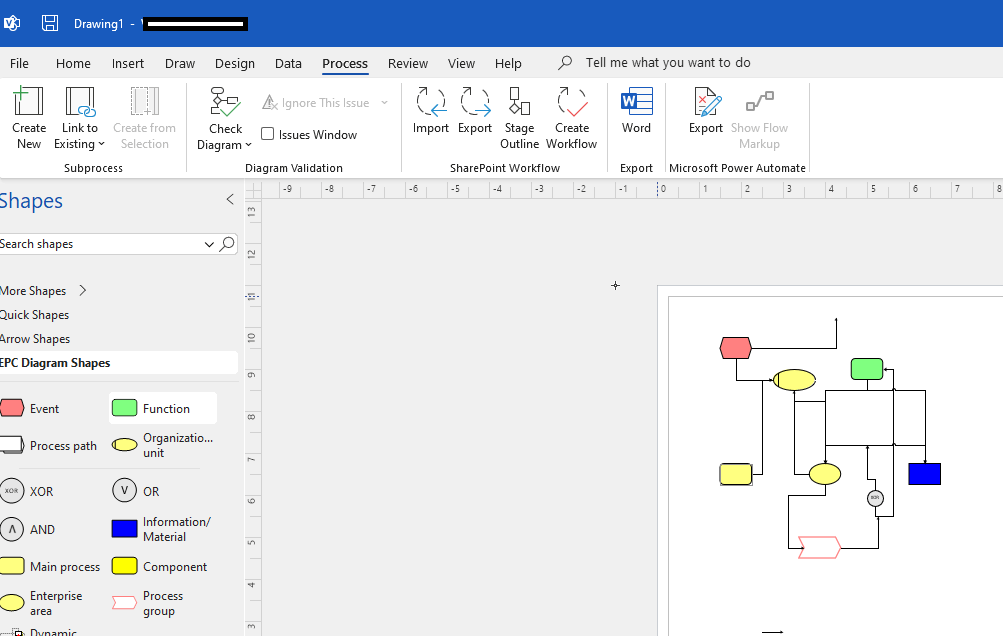Viewport: 1003px width, 636px height.
Task: Select the Main process shape
Action: coord(51,566)
